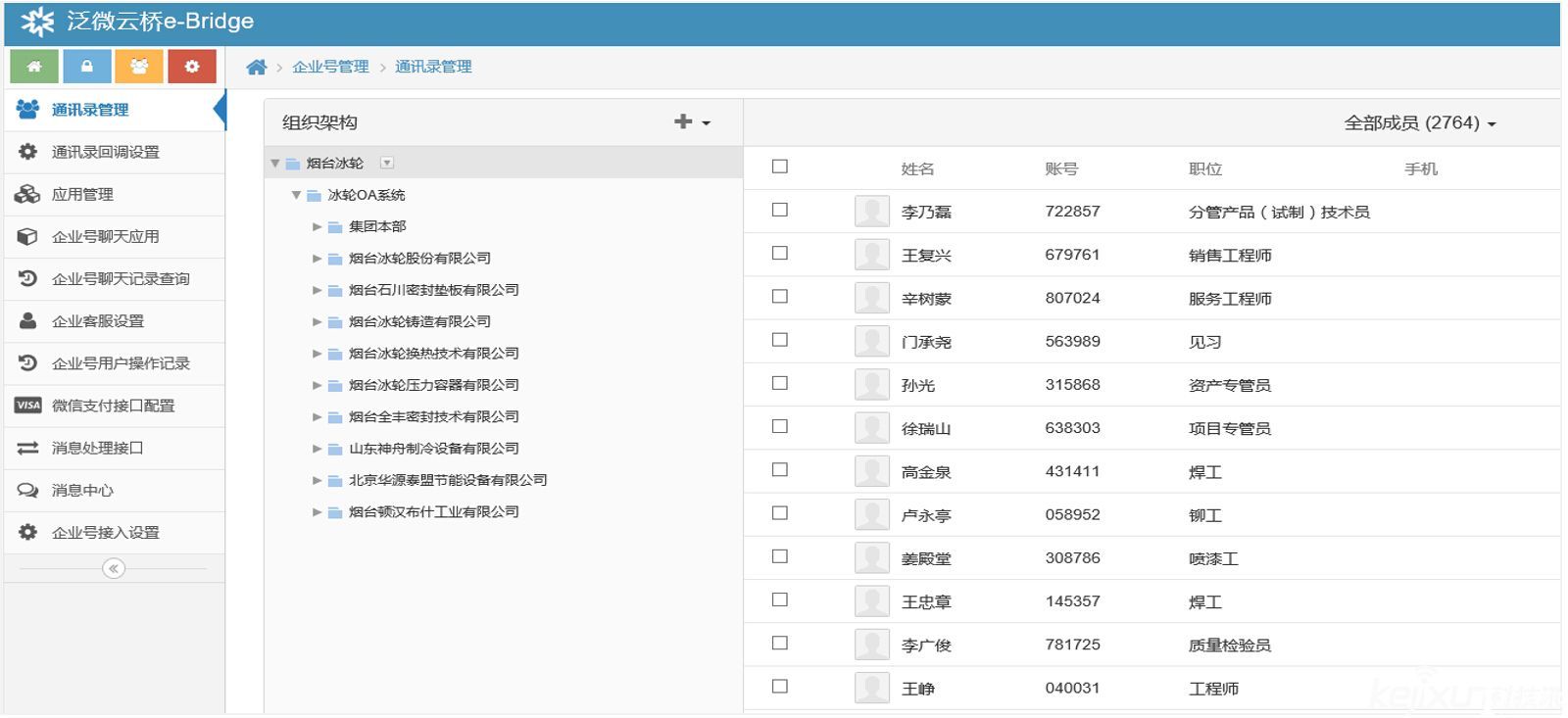Image resolution: width=1568 pixels, height=718 pixels.
Task: Check the checkbox for 王复兴
Action: (x=780, y=254)
